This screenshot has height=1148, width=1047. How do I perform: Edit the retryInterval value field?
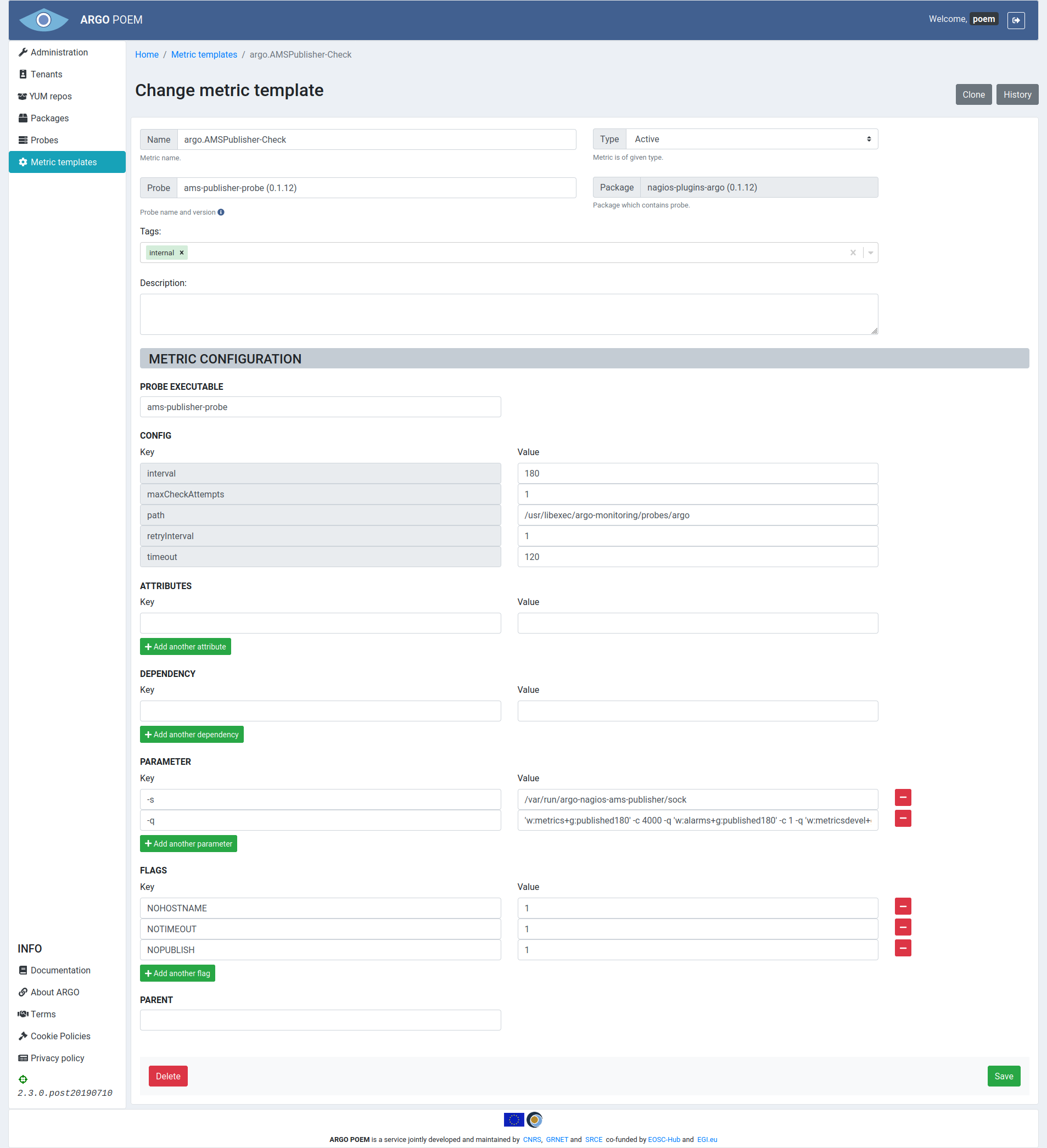tap(697, 536)
